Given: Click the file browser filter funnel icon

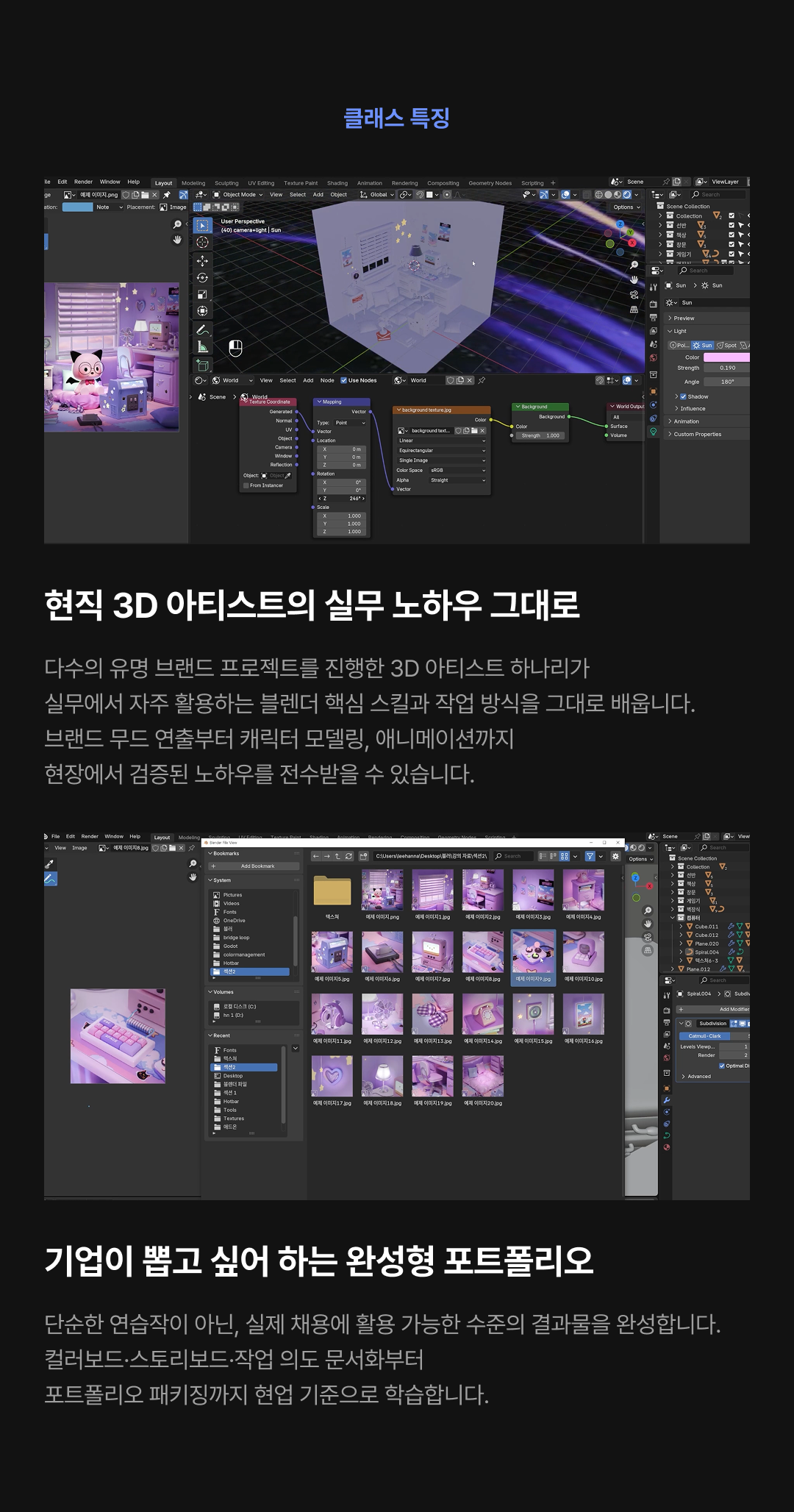Looking at the screenshot, I should 590,856.
